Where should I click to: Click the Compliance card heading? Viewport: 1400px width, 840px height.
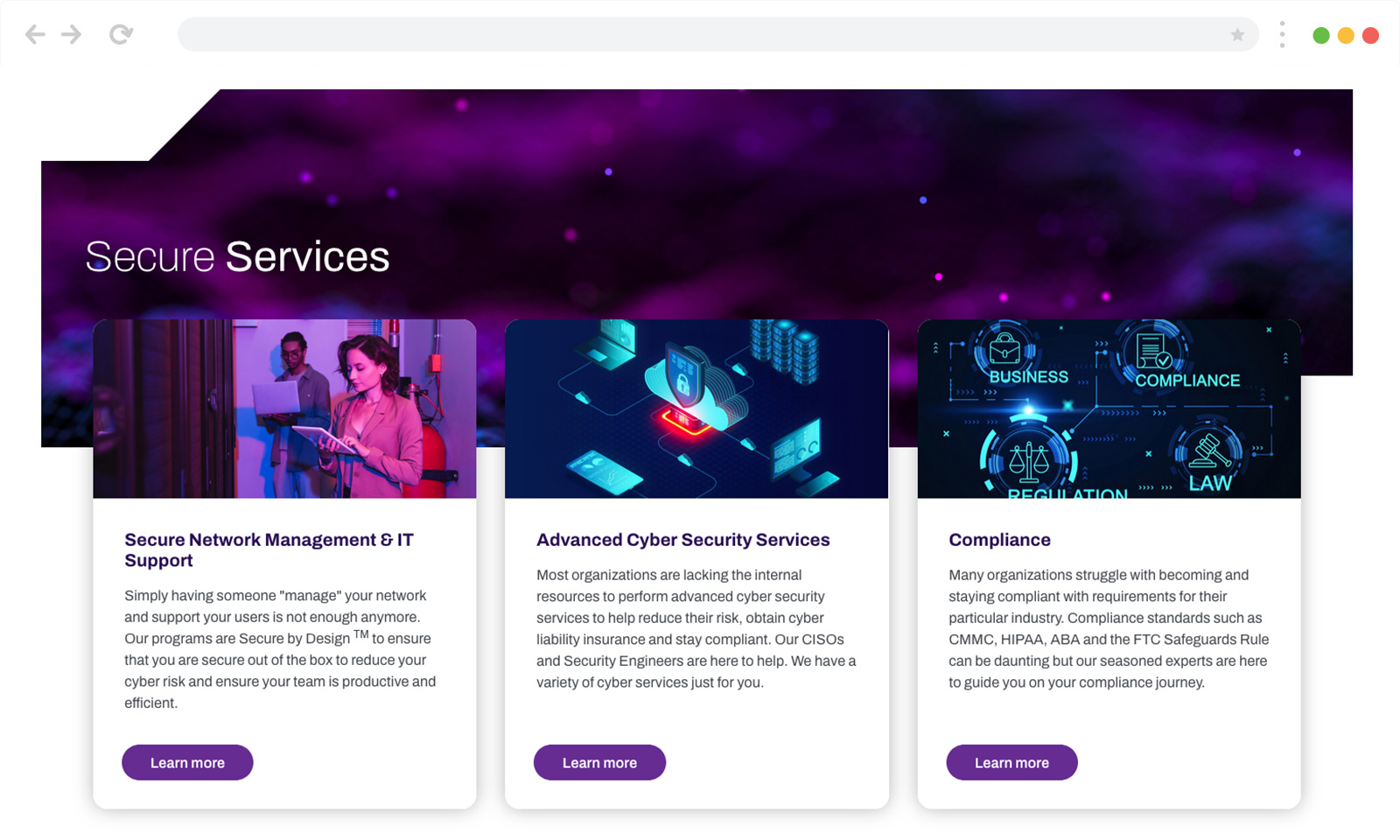pyautogui.click(x=999, y=540)
